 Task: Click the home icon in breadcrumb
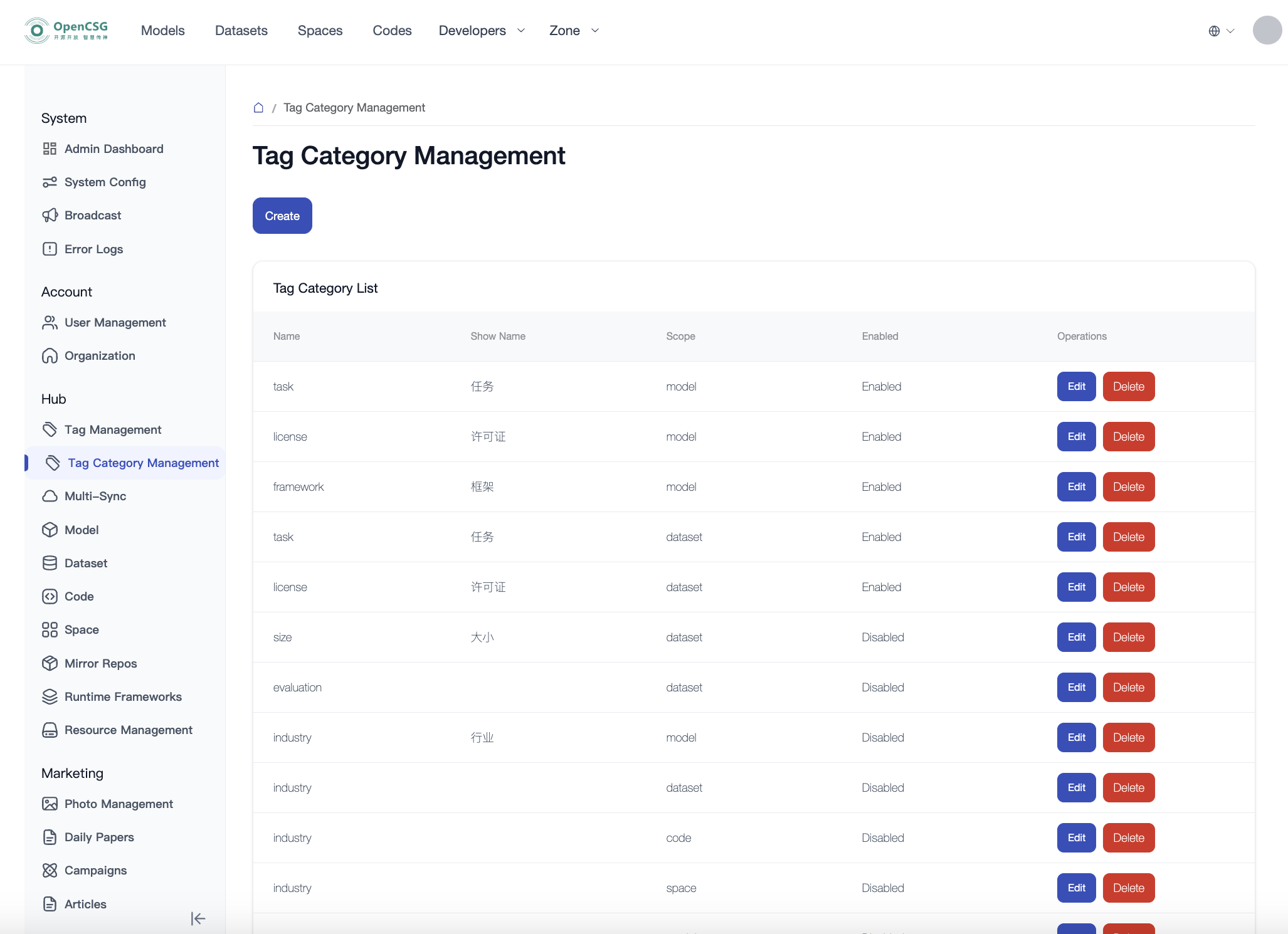coord(258,108)
